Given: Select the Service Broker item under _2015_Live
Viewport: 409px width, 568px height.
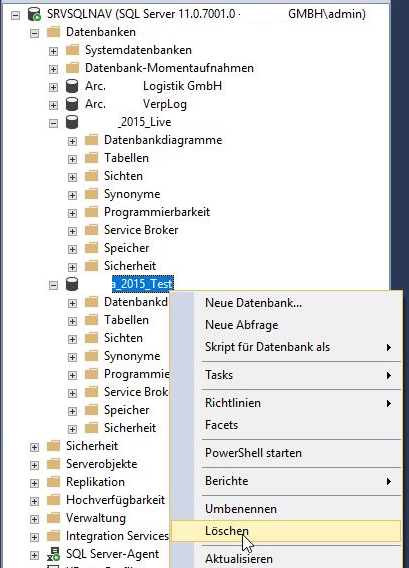Looking at the screenshot, I should point(141,230).
